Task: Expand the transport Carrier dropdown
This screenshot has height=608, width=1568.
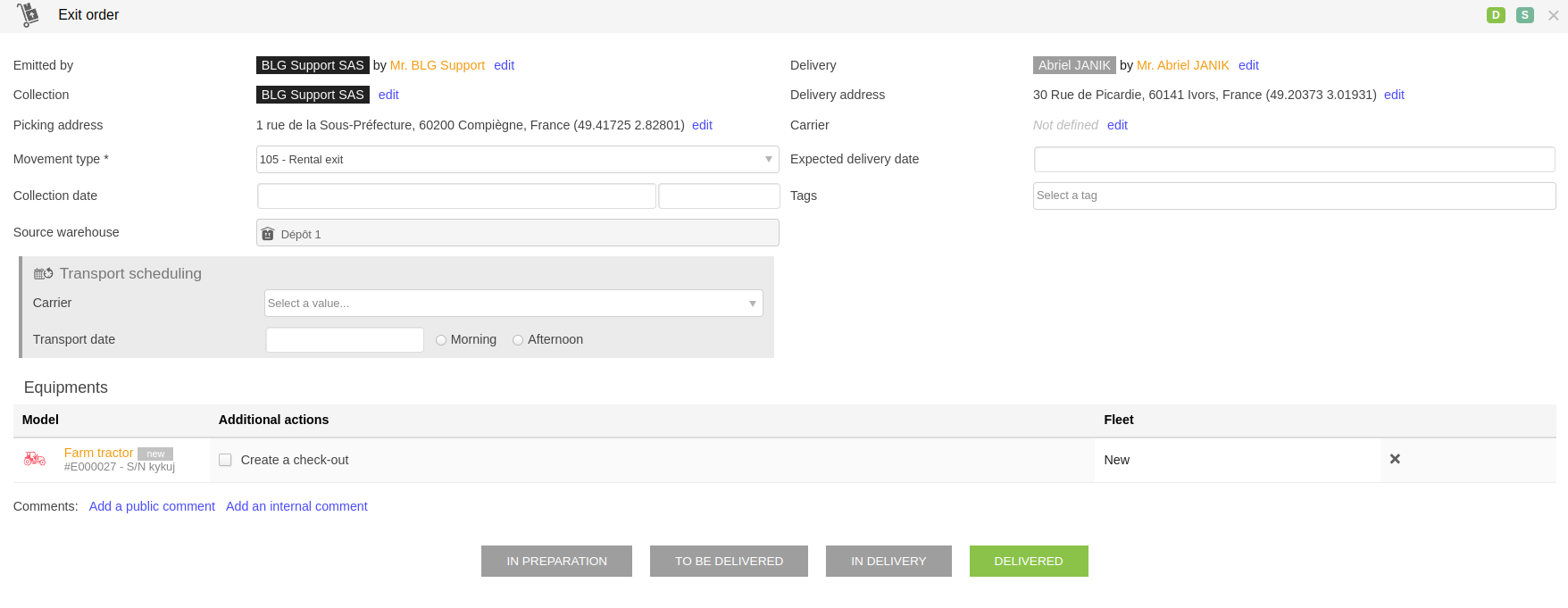Action: 513,304
